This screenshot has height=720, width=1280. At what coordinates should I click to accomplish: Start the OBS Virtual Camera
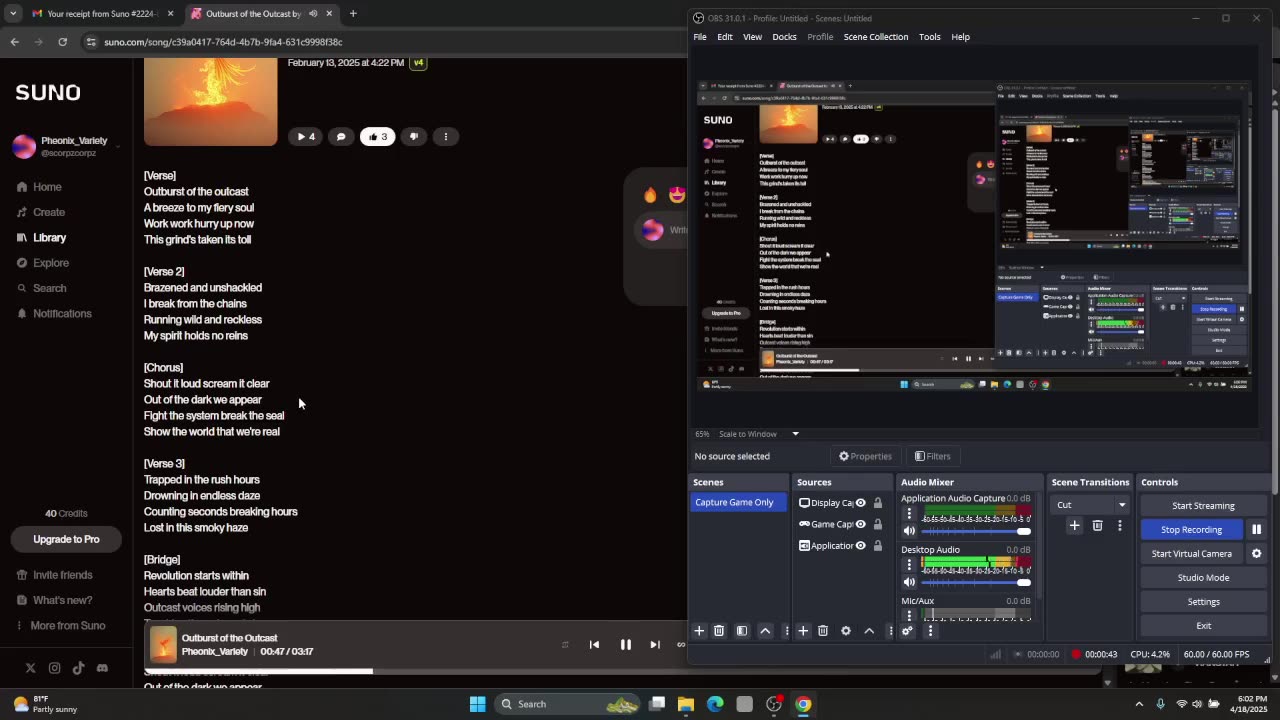[1192, 554]
